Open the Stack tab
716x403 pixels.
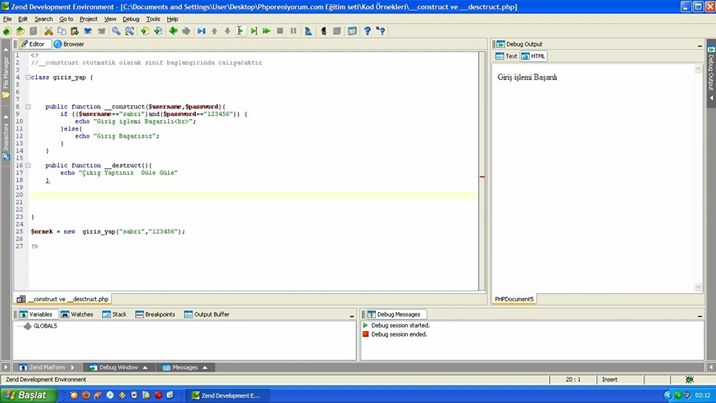coord(114,314)
